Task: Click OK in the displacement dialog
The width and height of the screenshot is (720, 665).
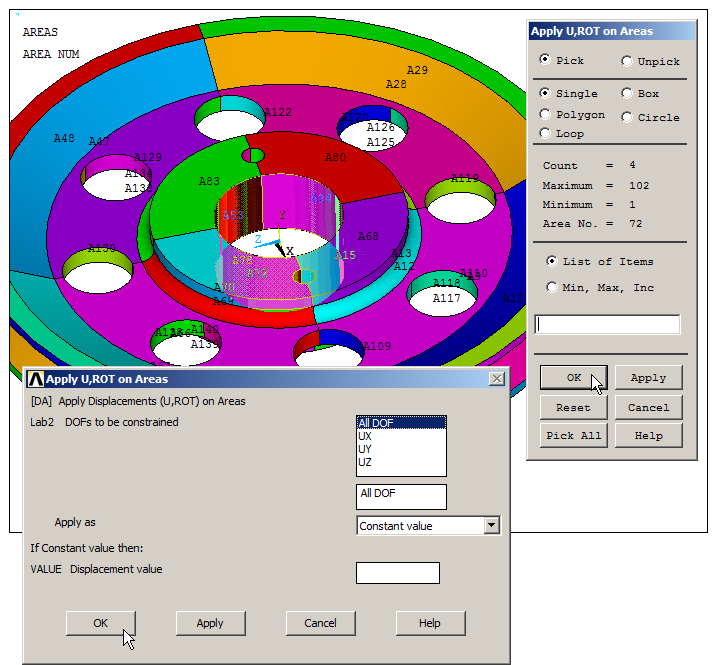Action: click(101, 623)
